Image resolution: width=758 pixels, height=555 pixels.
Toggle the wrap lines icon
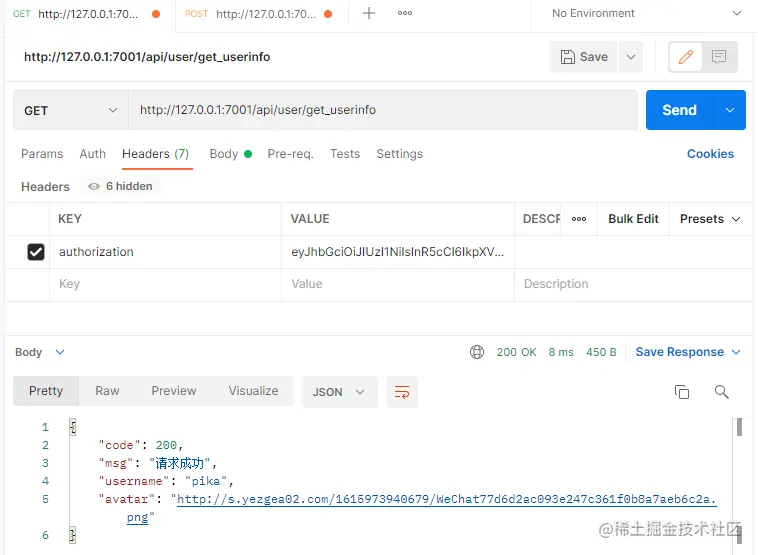[402, 392]
